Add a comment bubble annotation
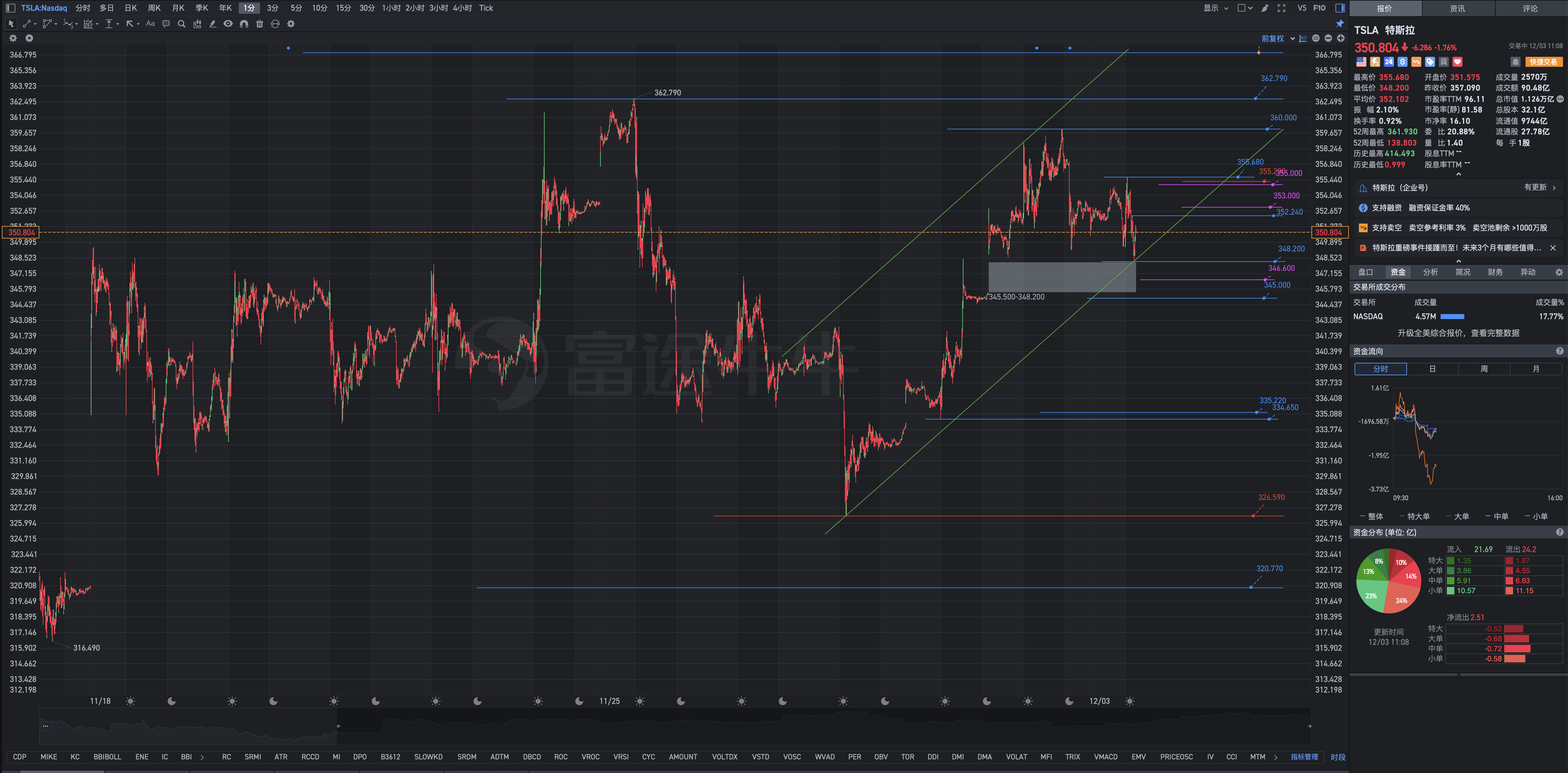This screenshot has height=773, width=1568. pyautogui.click(x=166, y=24)
